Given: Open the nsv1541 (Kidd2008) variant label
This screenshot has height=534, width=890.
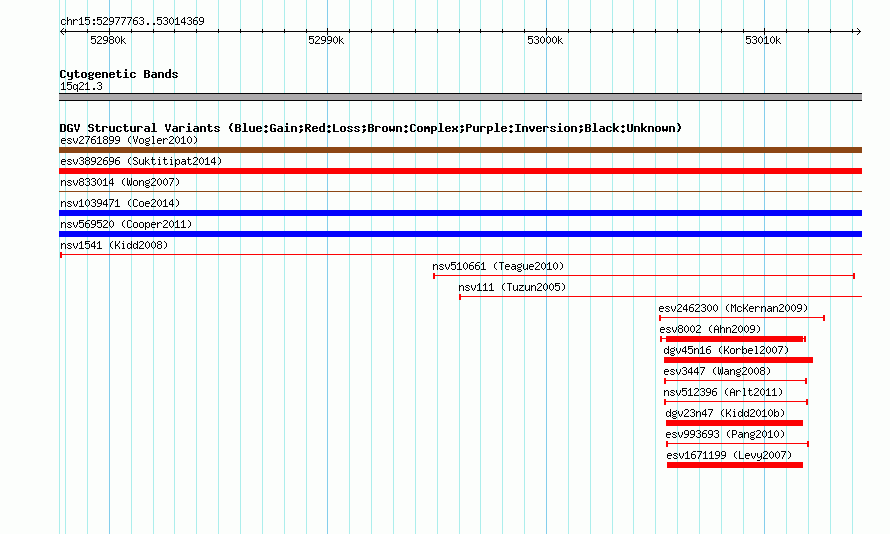Looking at the screenshot, I should pyautogui.click(x=114, y=245).
